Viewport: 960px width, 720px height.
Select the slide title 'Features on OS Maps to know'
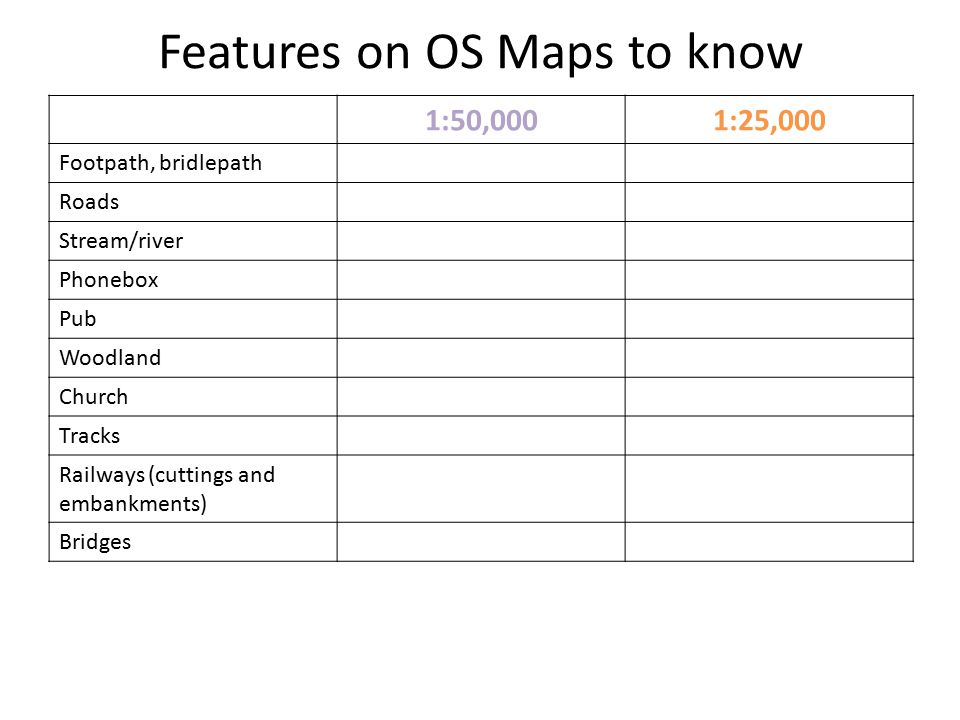pyautogui.click(x=481, y=52)
